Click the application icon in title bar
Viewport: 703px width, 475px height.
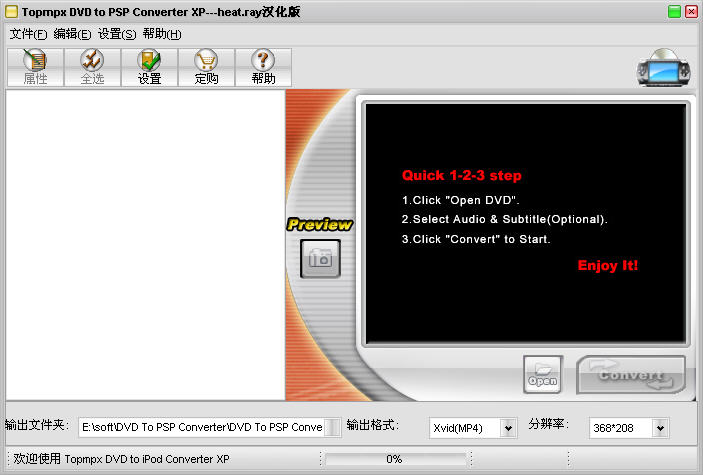point(12,12)
